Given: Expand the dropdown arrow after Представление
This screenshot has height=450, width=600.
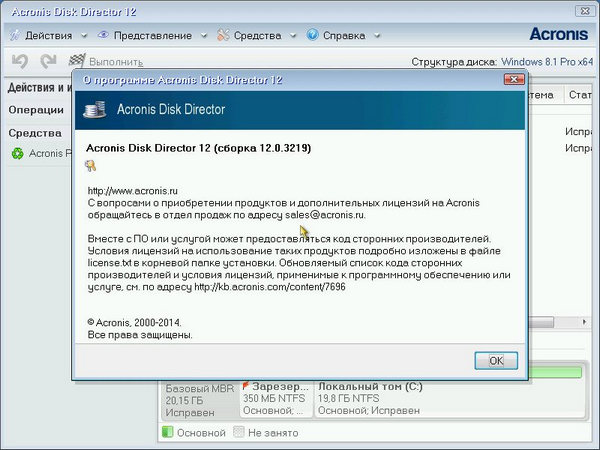Looking at the screenshot, I should click(204, 36).
